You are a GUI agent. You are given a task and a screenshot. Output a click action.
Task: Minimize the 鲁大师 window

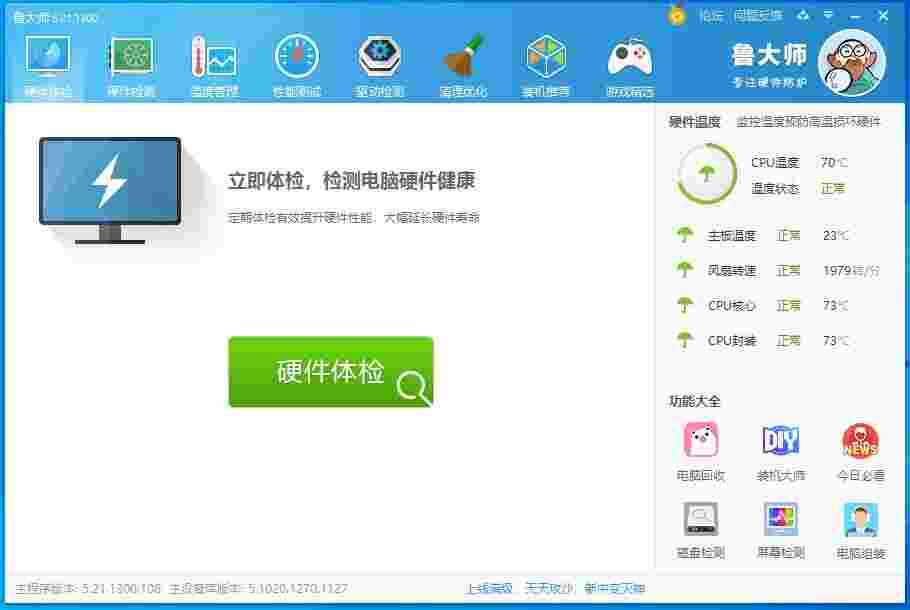click(855, 16)
